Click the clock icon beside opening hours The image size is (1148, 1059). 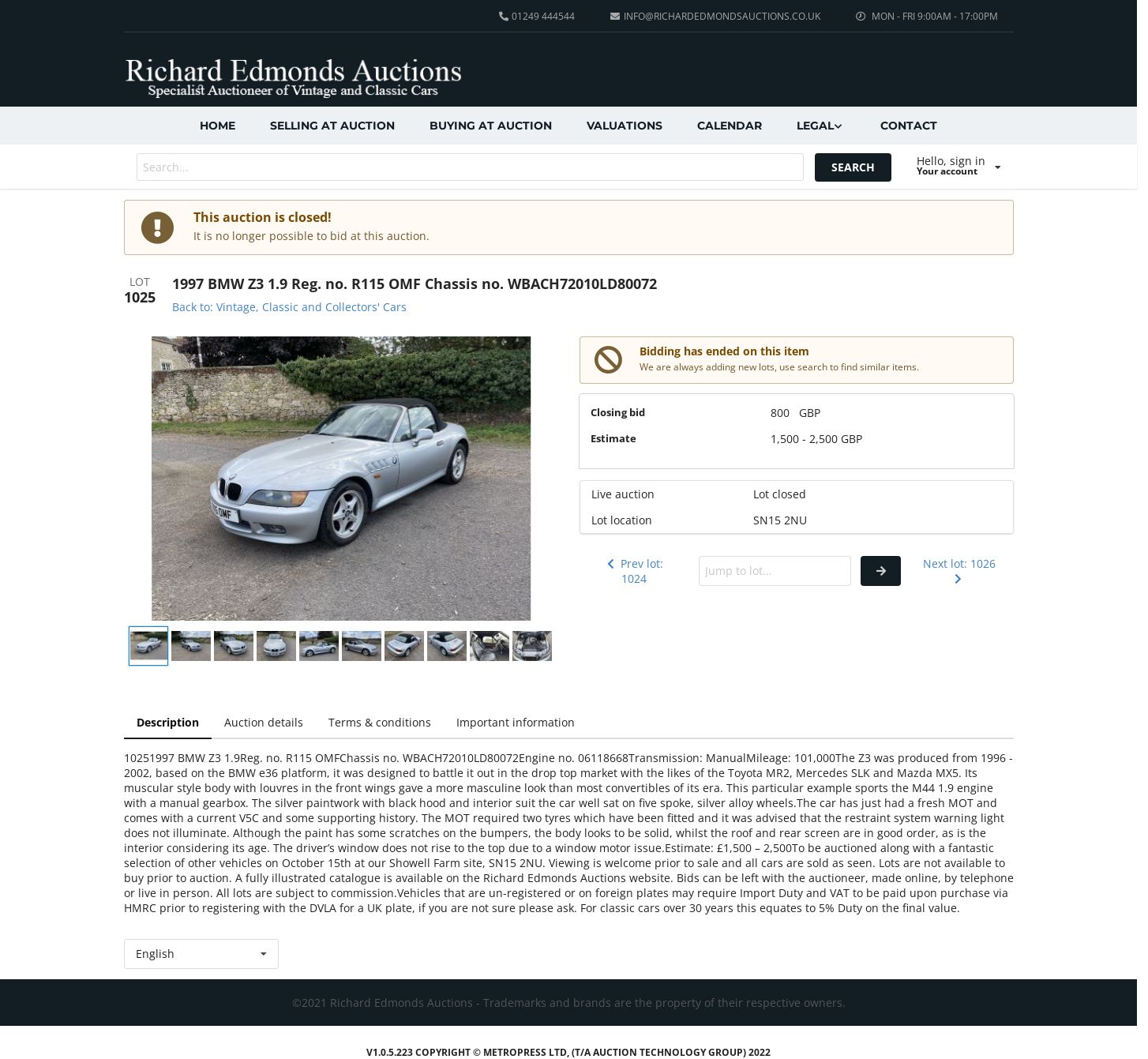click(861, 17)
